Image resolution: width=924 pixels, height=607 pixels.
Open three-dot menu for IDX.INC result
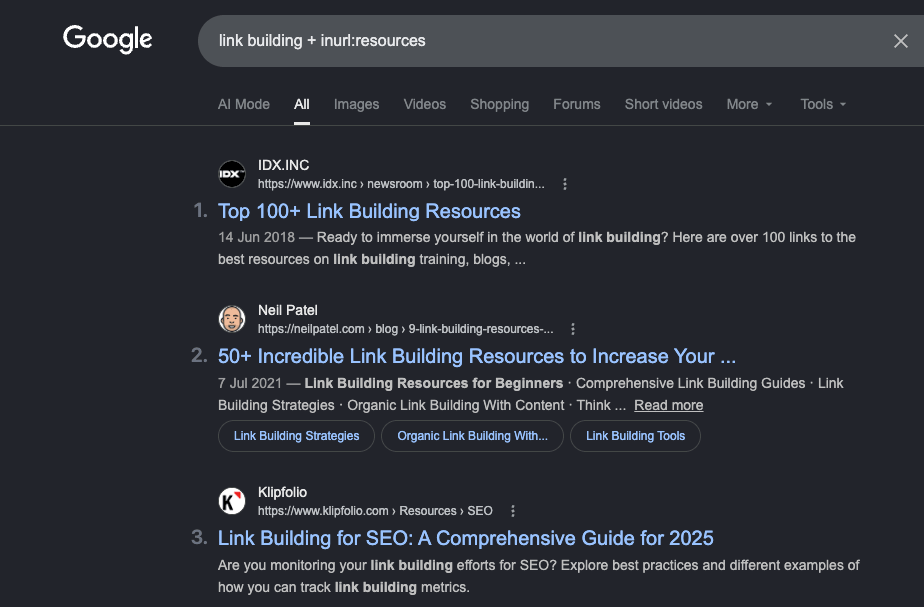tap(565, 184)
